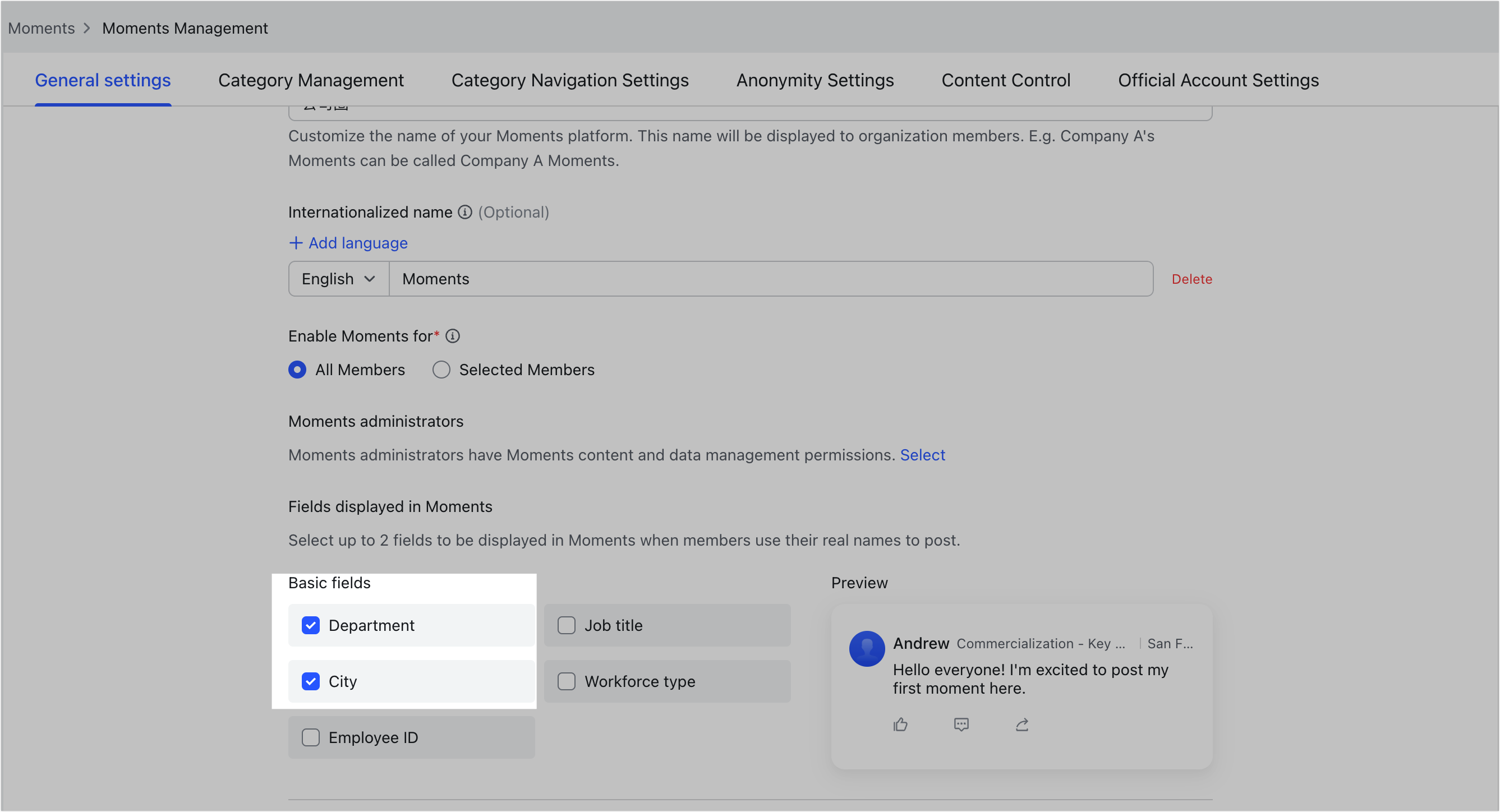Viewport: 1500px width, 812px height.
Task: Select the Selected Members radio button
Action: [441, 370]
